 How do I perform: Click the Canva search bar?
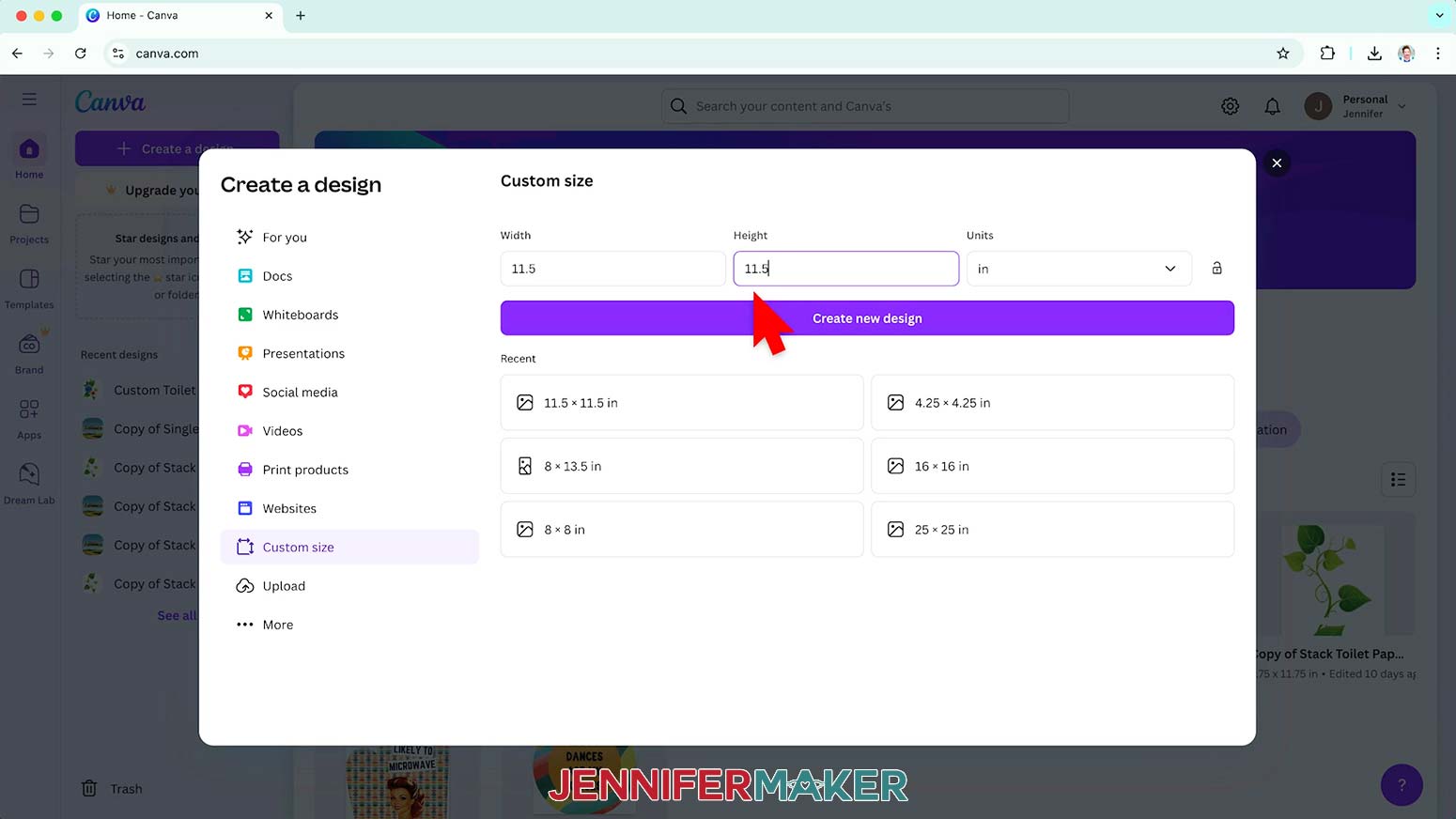(x=865, y=106)
